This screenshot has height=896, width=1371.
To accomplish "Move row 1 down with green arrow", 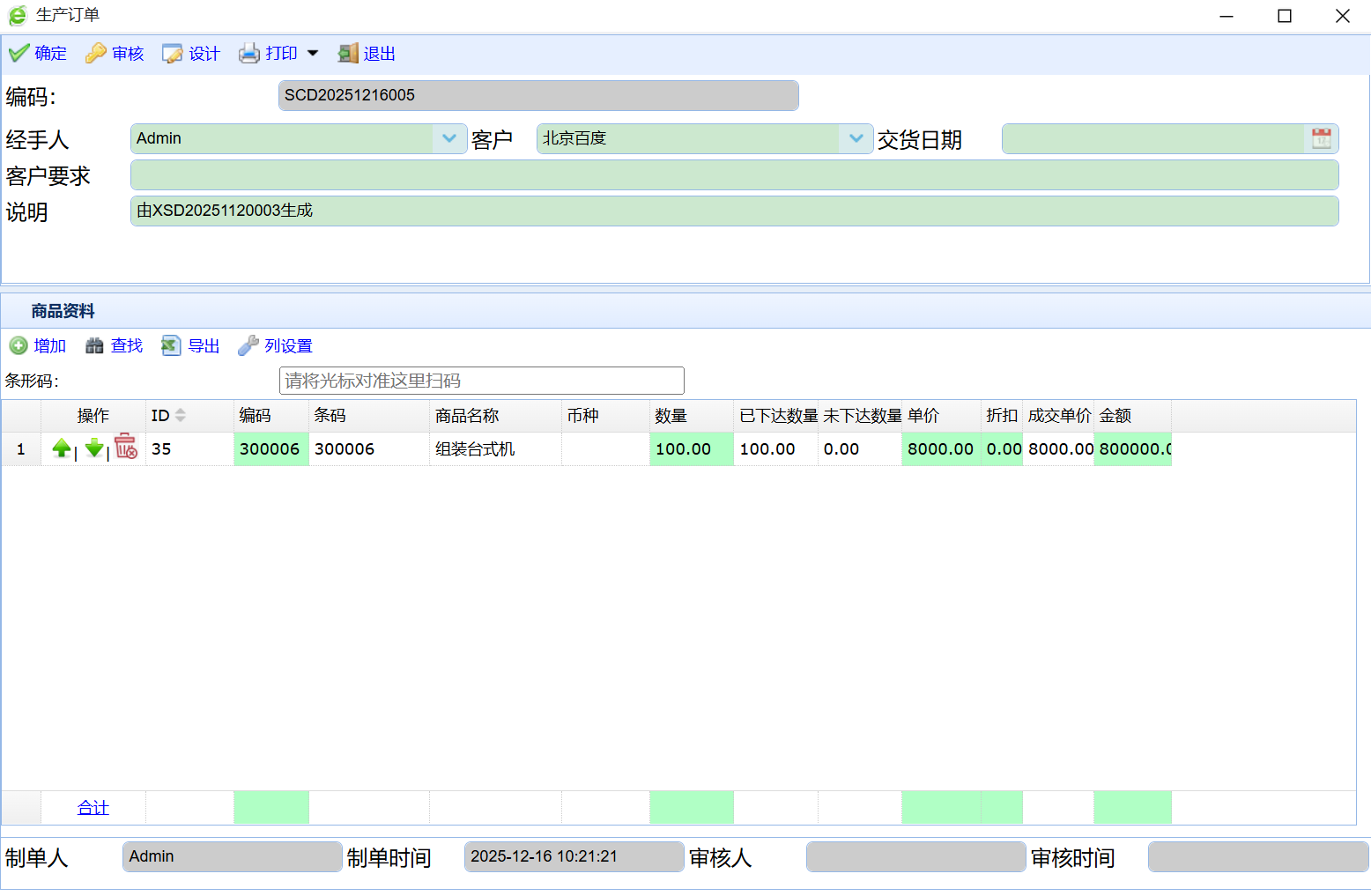I will click(x=94, y=448).
